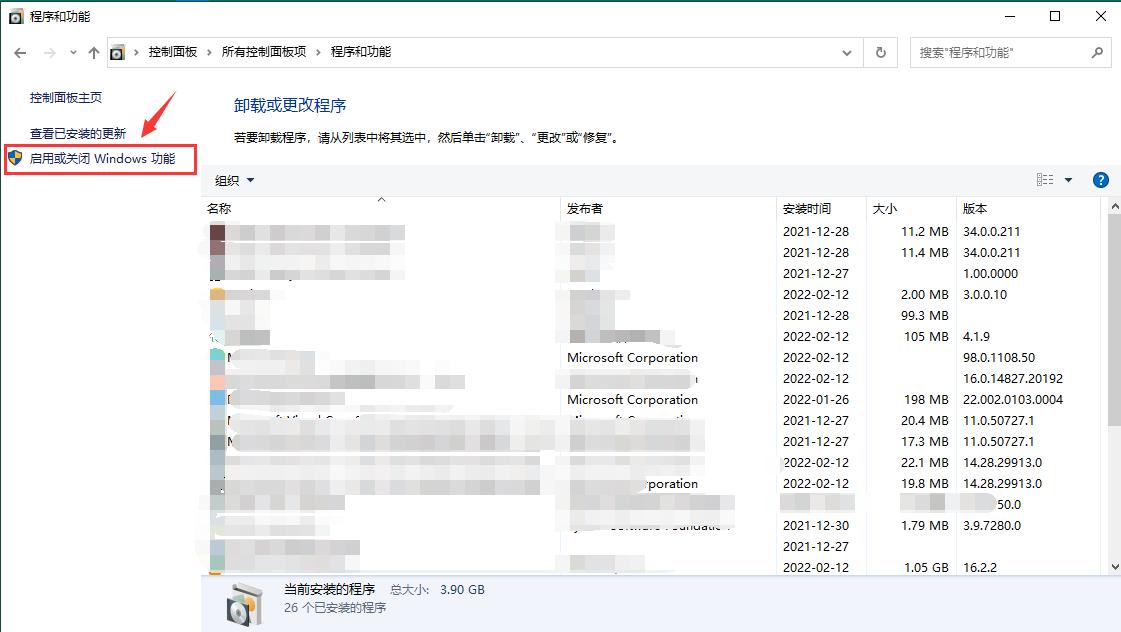This screenshot has width=1121, height=632.
Task: Sort the list by 安装时间 column
Action: tap(806, 208)
